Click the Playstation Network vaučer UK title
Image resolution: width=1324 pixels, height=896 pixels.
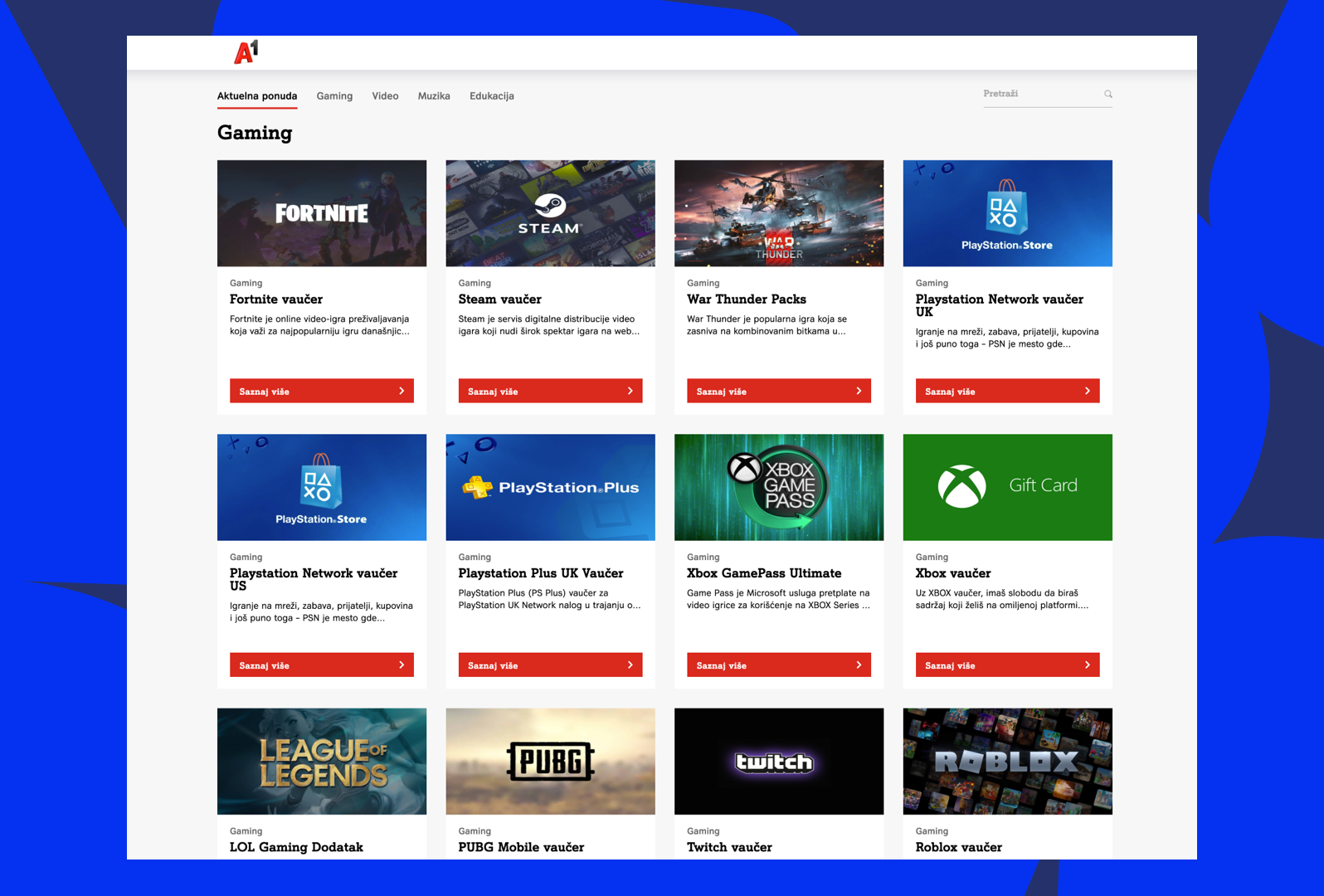pos(1000,305)
